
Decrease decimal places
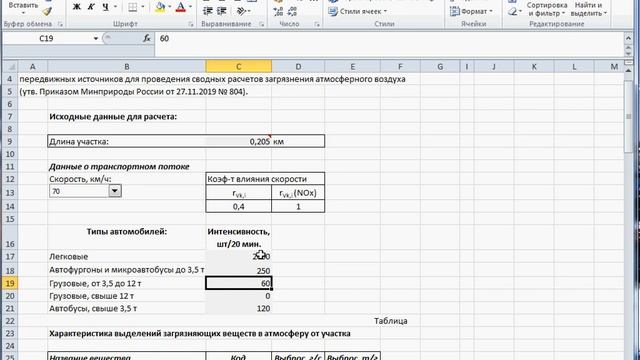pyautogui.click(x=292, y=11)
